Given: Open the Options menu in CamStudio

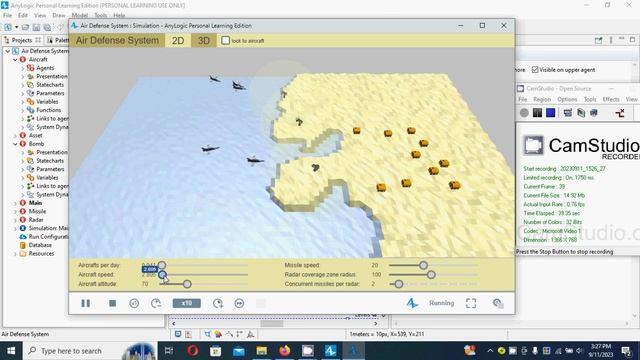Looking at the screenshot, I should pos(567,100).
